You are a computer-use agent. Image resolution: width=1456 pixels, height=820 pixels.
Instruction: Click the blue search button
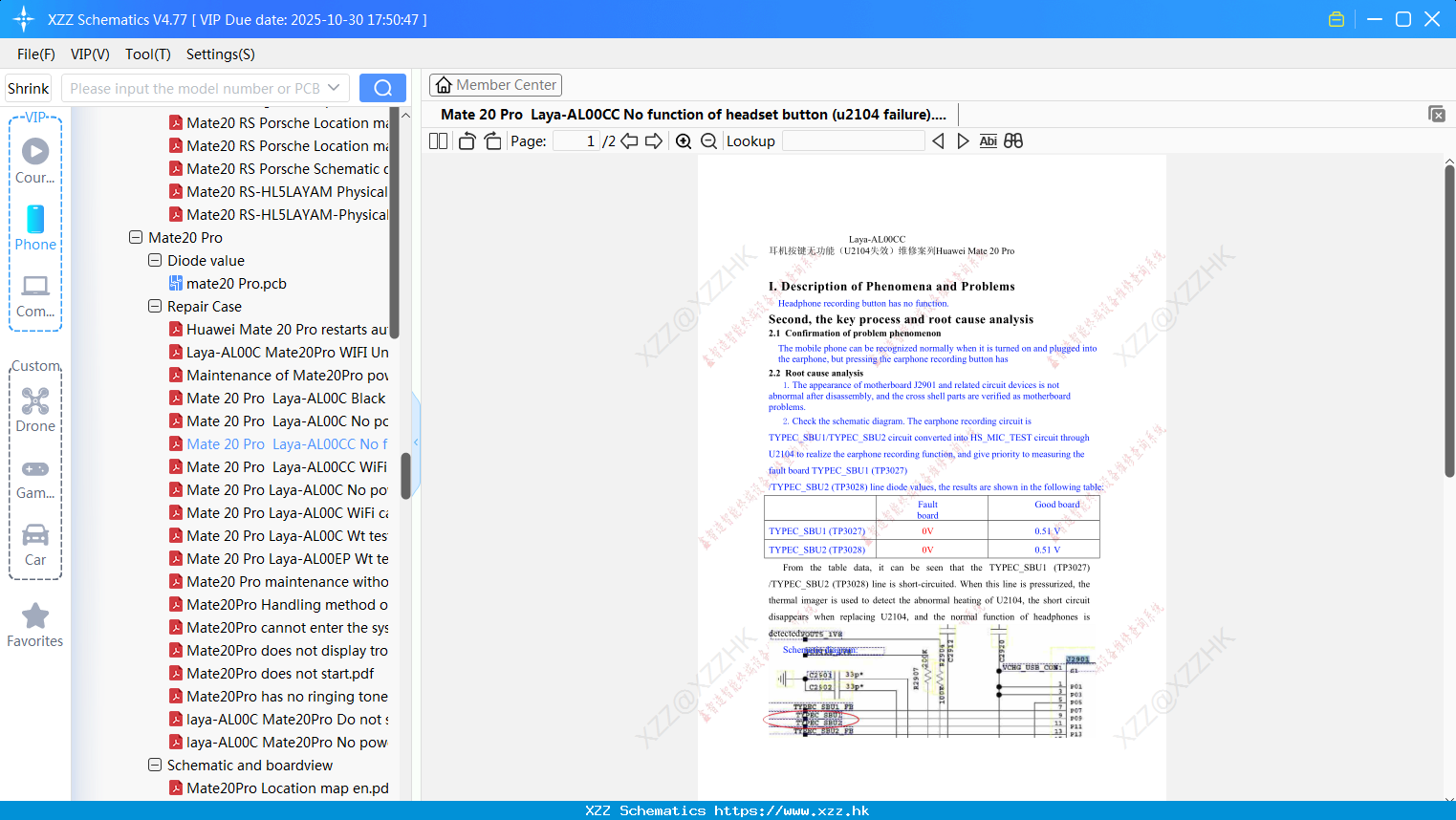point(382,88)
